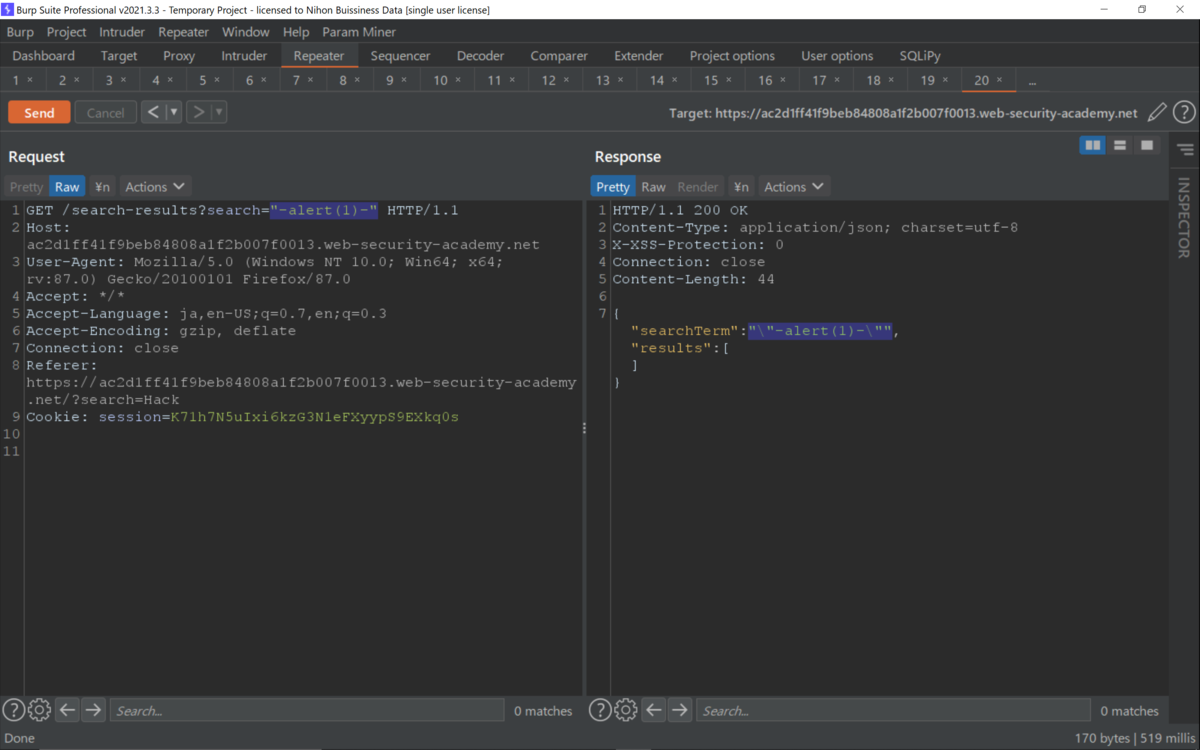Close Repeater tab 20
Viewport: 1200px width, 750px height.
click(999, 80)
